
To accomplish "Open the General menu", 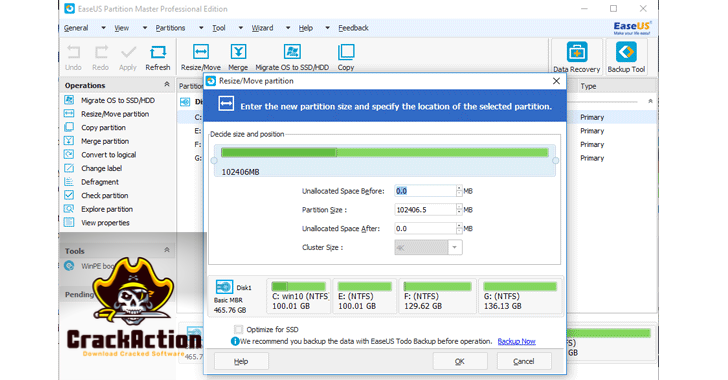I will pyautogui.click(x=76, y=28).
